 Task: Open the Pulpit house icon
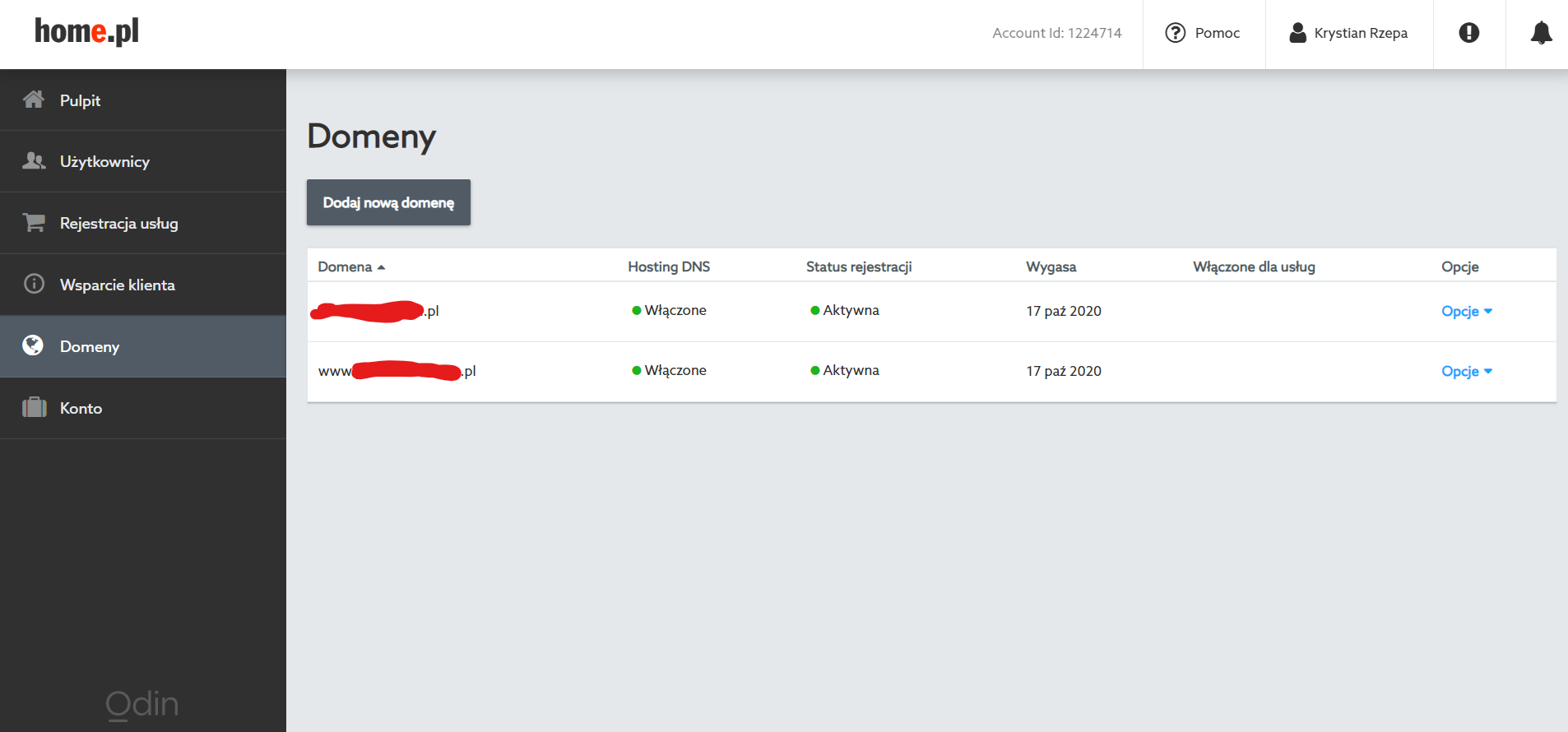click(34, 100)
